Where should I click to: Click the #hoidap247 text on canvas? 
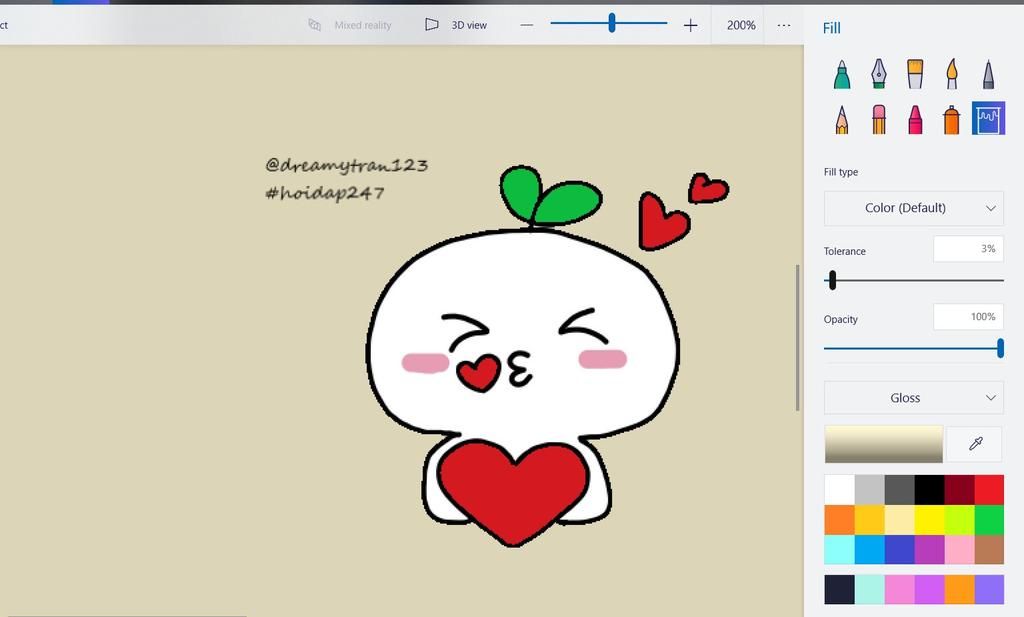[x=325, y=193]
